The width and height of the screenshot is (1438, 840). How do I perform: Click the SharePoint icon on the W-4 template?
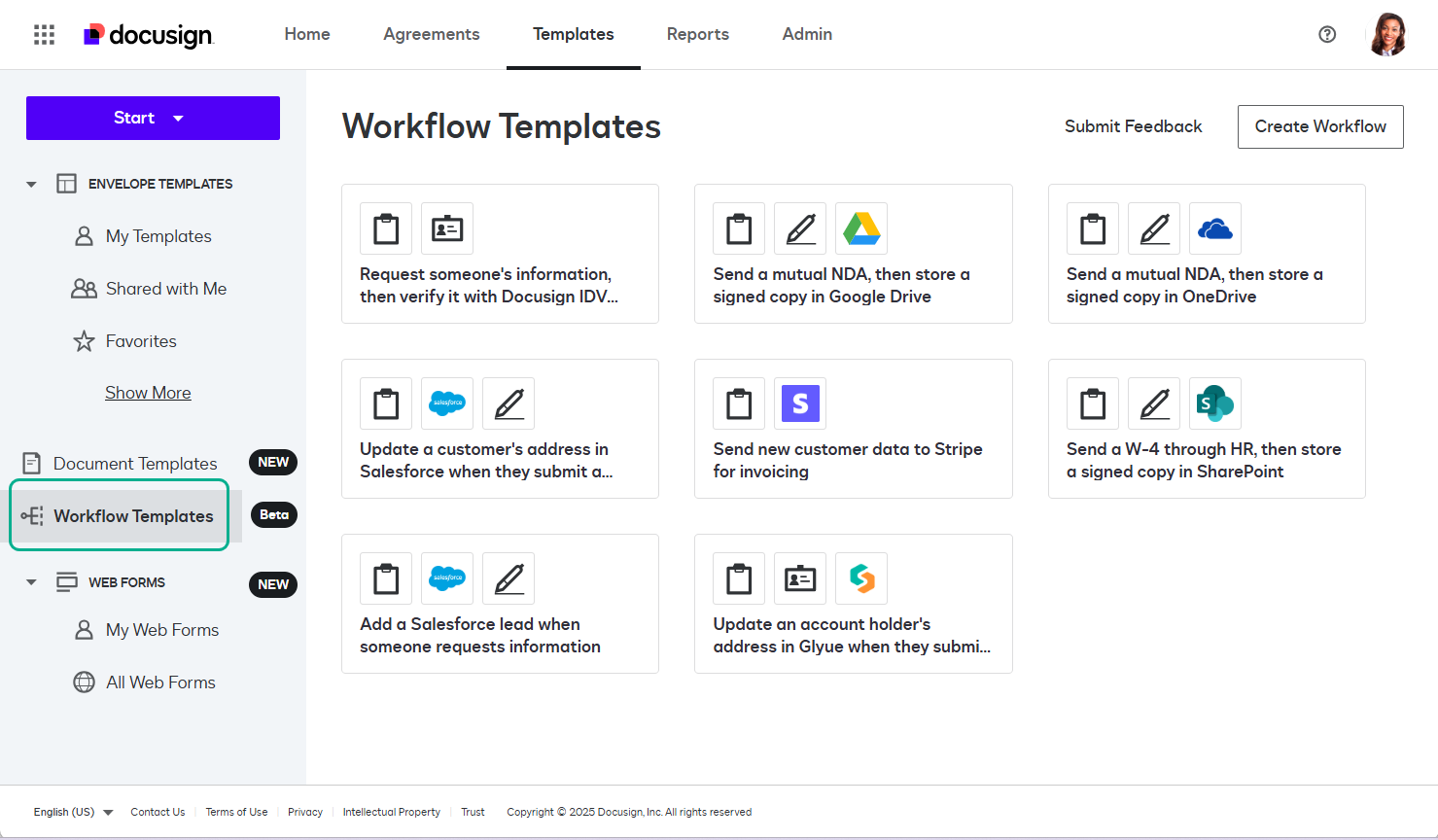[x=1215, y=403]
